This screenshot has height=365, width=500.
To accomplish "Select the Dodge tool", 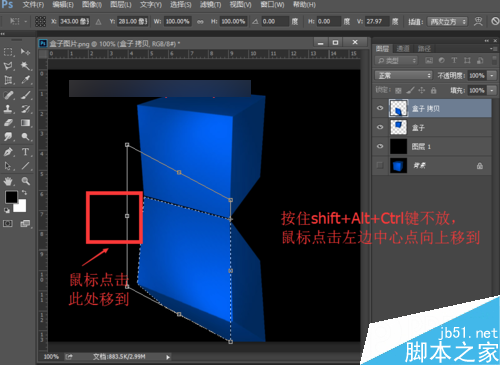I will pyautogui.click(x=25, y=137).
